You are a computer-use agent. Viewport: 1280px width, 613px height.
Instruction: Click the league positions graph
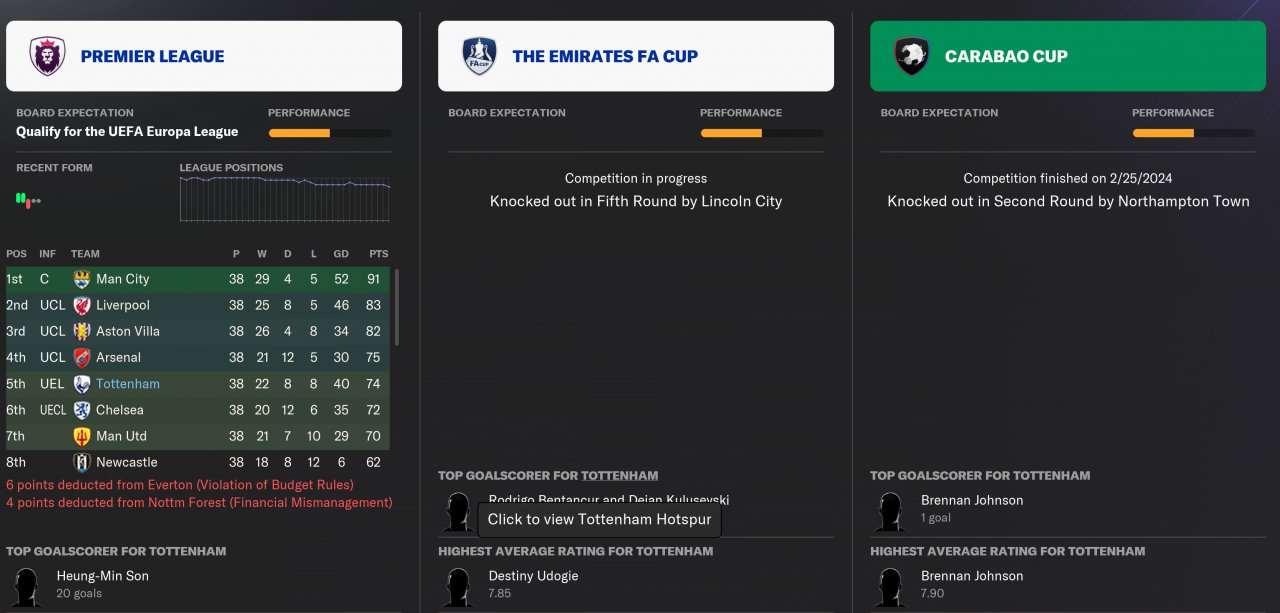point(285,199)
